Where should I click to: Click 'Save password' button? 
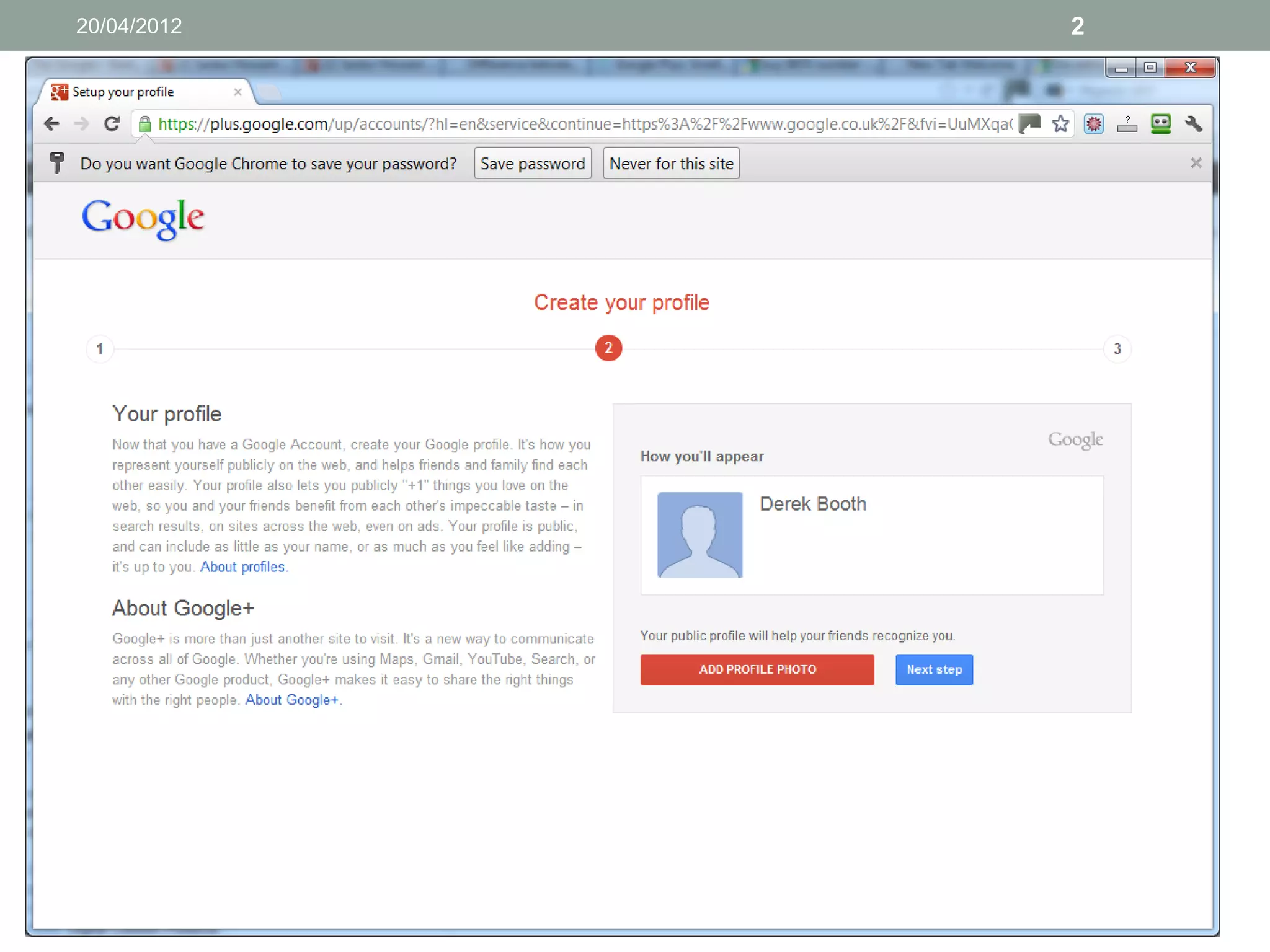point(533,164)
